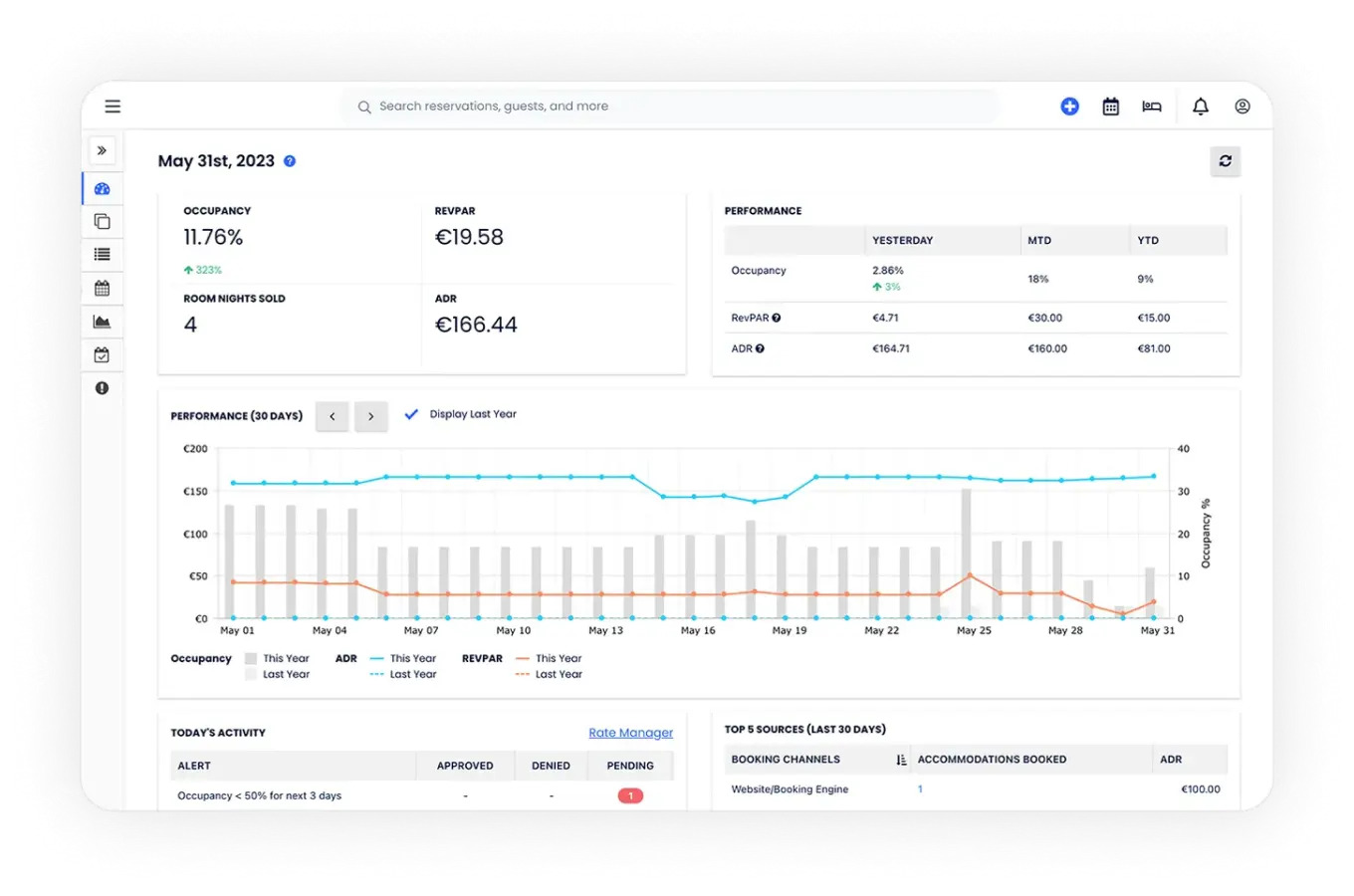Click the alert exclamation icon in the sidebar
Image resolution: width=1354 pixels, height=896 pixels.
[102, 387]
